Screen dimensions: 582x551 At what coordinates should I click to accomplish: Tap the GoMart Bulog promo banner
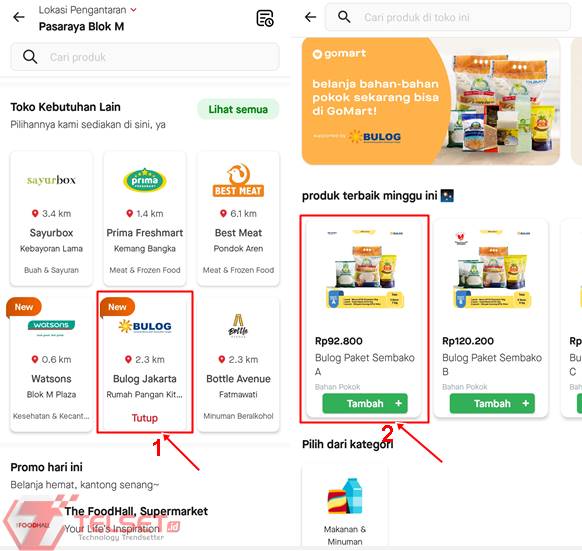pos(431,101)
